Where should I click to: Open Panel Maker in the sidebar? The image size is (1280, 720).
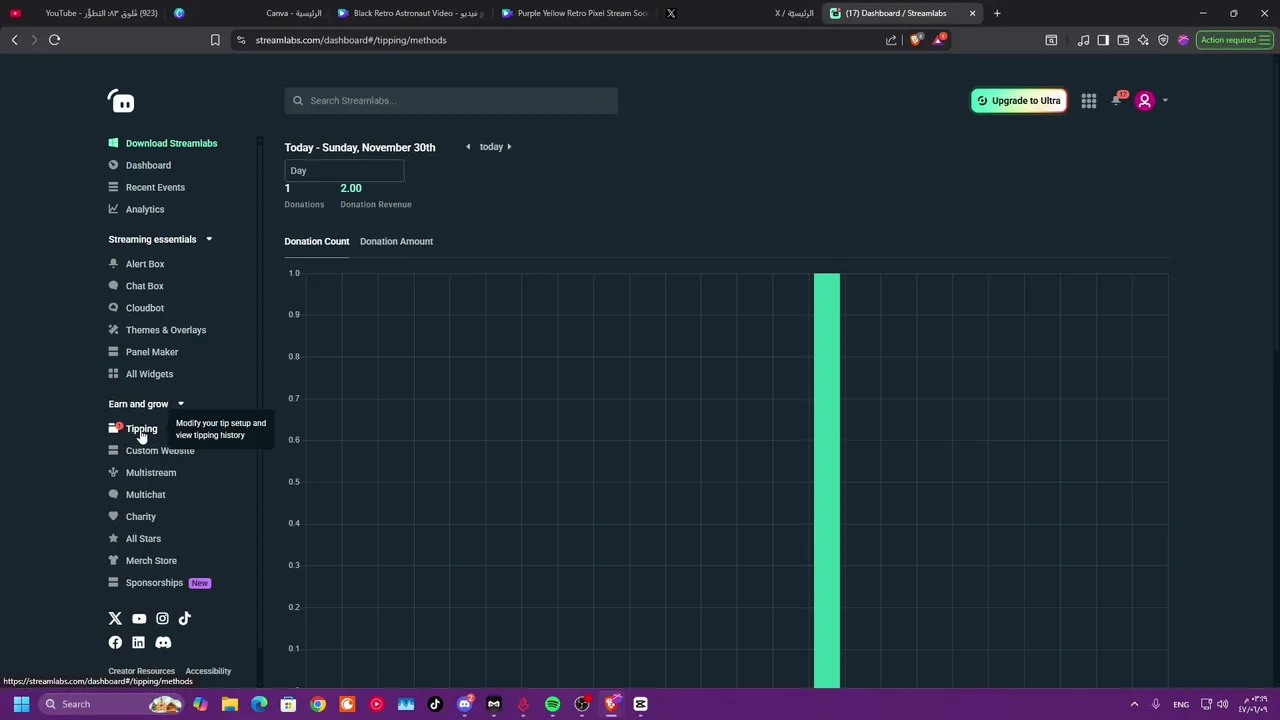click(x=152, y=353)
